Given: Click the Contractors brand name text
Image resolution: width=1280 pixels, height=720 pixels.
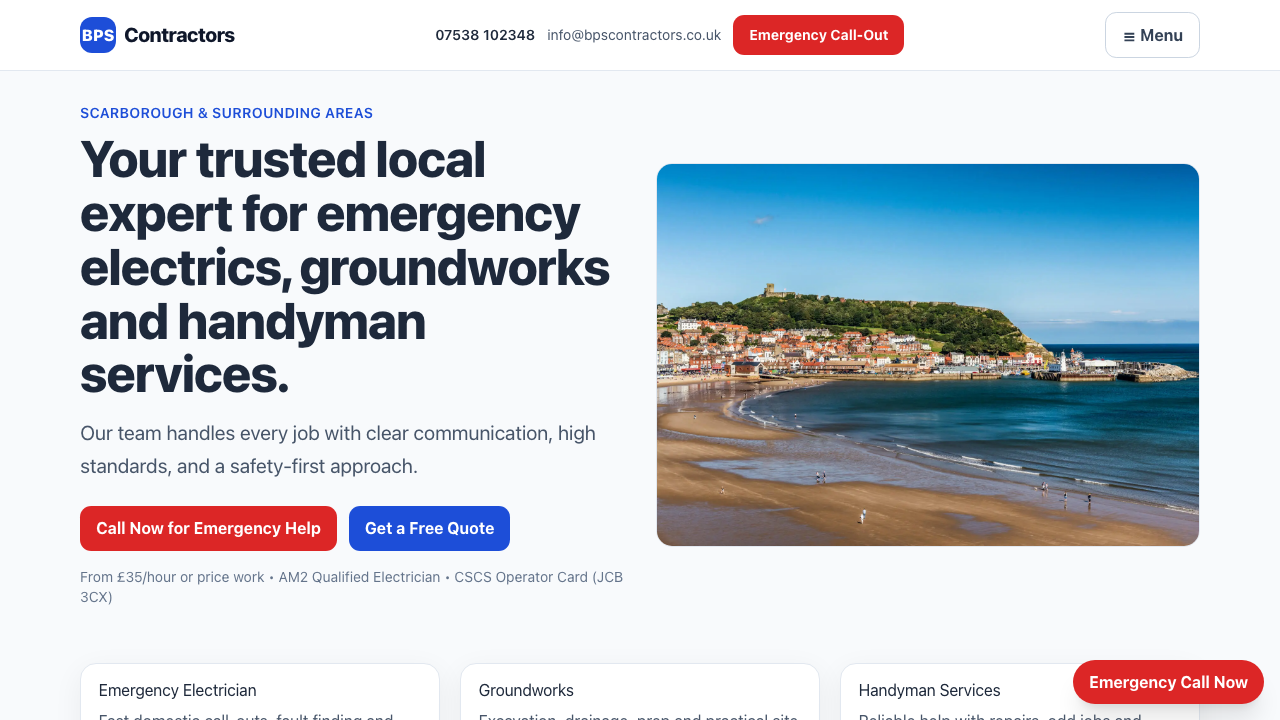Looking at the screenshot, I should click(x=180, y=34).
